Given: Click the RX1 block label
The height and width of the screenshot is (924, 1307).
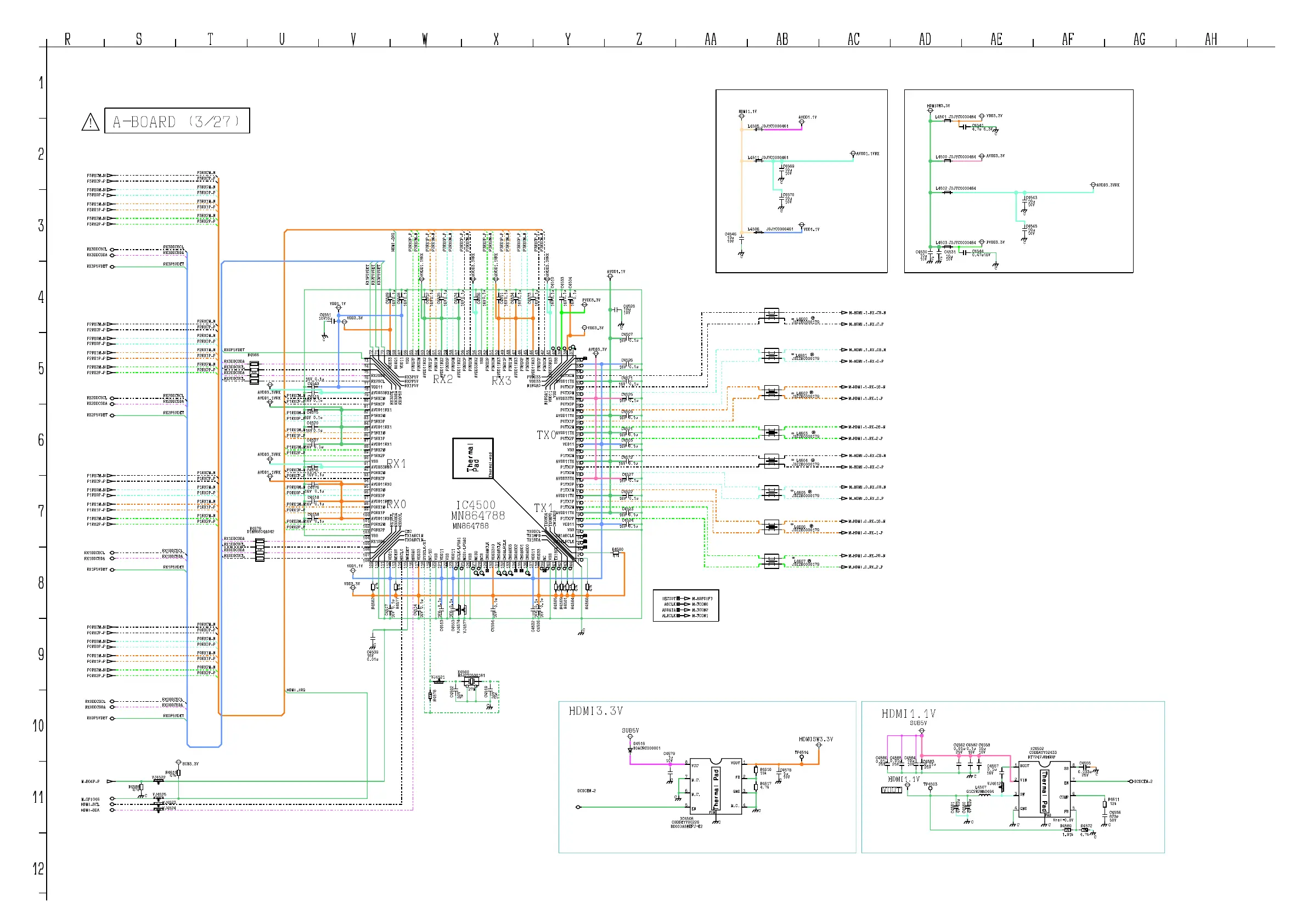Looking at the screenshot, I should click(396, 464).
